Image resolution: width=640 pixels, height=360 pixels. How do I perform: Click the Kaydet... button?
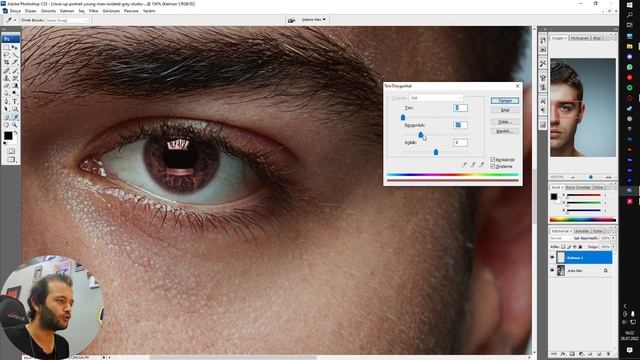[505, 131]
